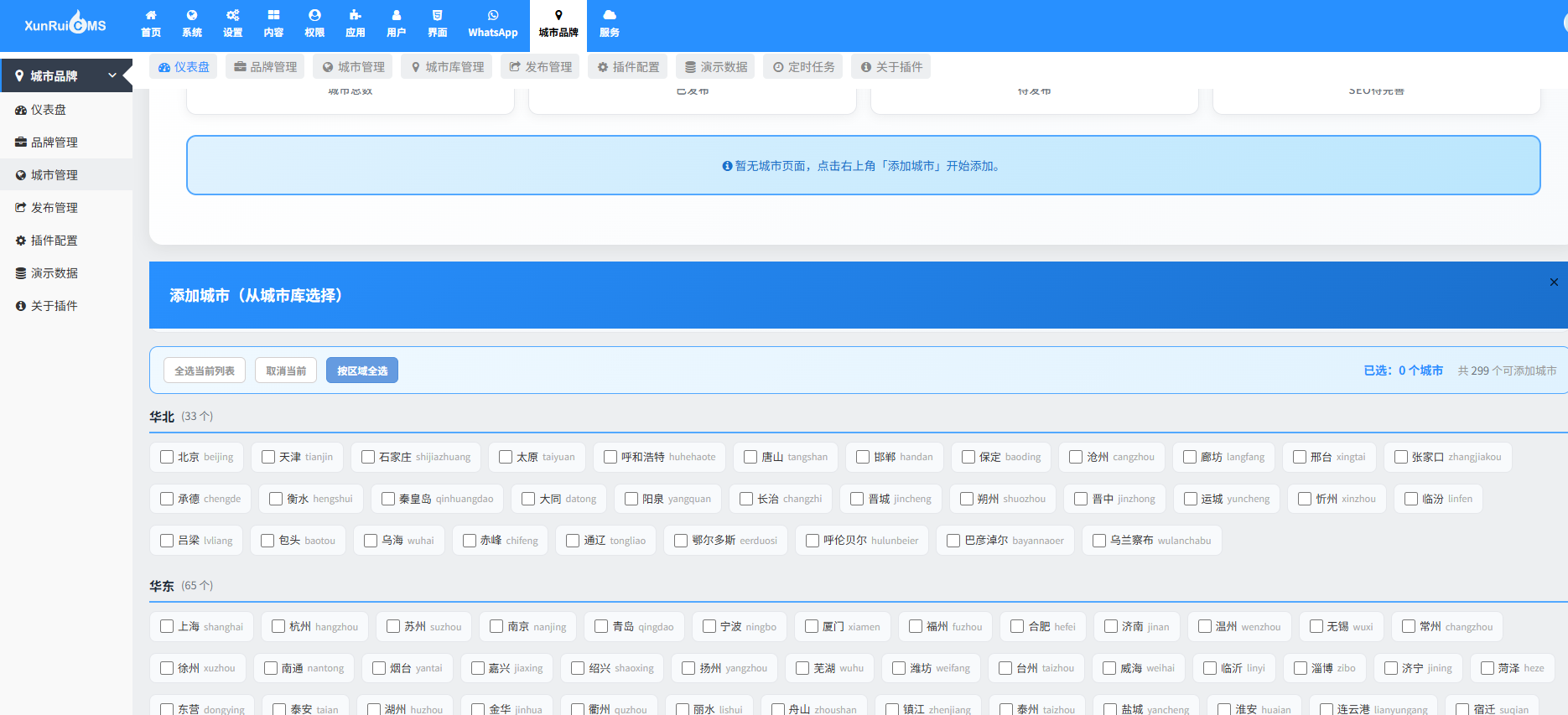Open sidebar 品牌管理 briefcase item
1568x715 pixels.
tap(66, 142)
